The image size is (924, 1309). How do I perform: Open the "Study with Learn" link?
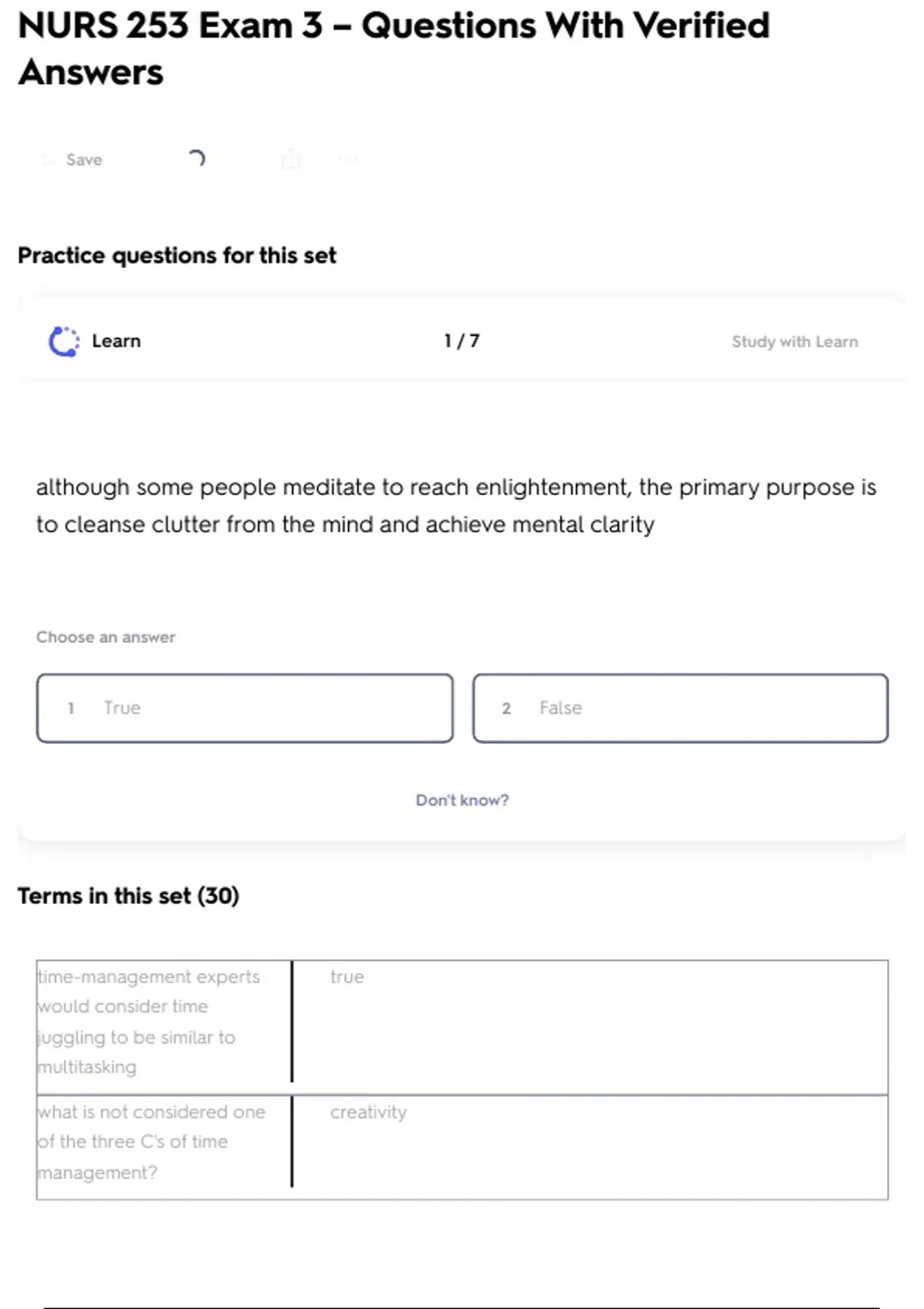(794, 341)
